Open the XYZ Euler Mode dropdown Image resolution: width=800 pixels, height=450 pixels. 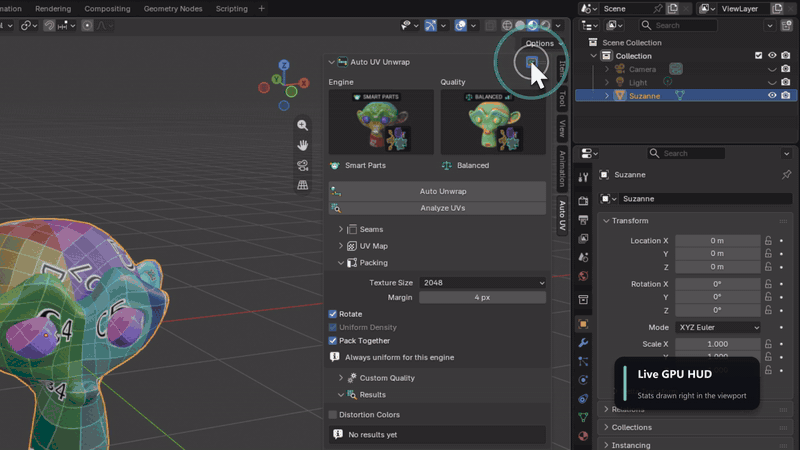point(718,328)
